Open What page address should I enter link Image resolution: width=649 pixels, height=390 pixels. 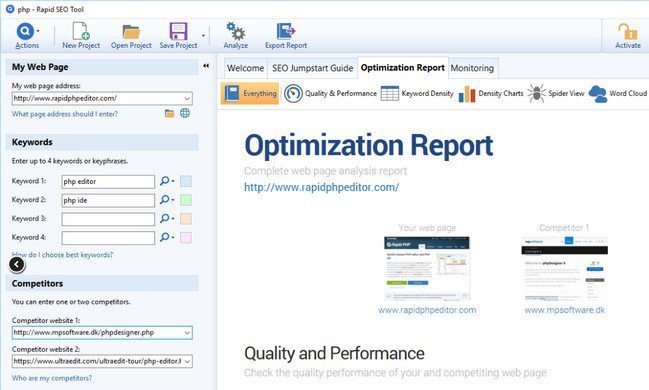pyautogui.click(x=65, y=114)
